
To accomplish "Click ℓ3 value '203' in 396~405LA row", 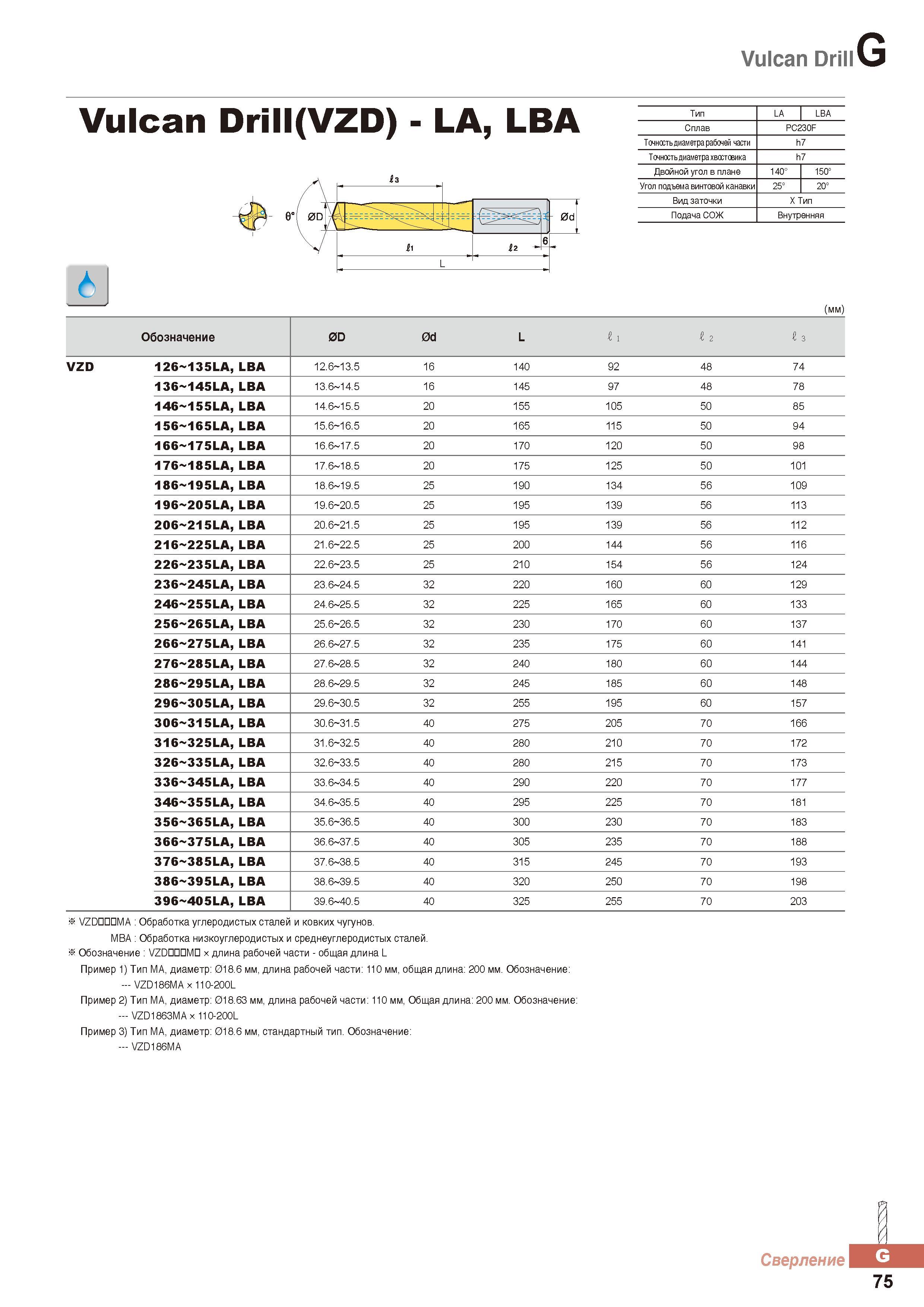I will pos(798,901).
